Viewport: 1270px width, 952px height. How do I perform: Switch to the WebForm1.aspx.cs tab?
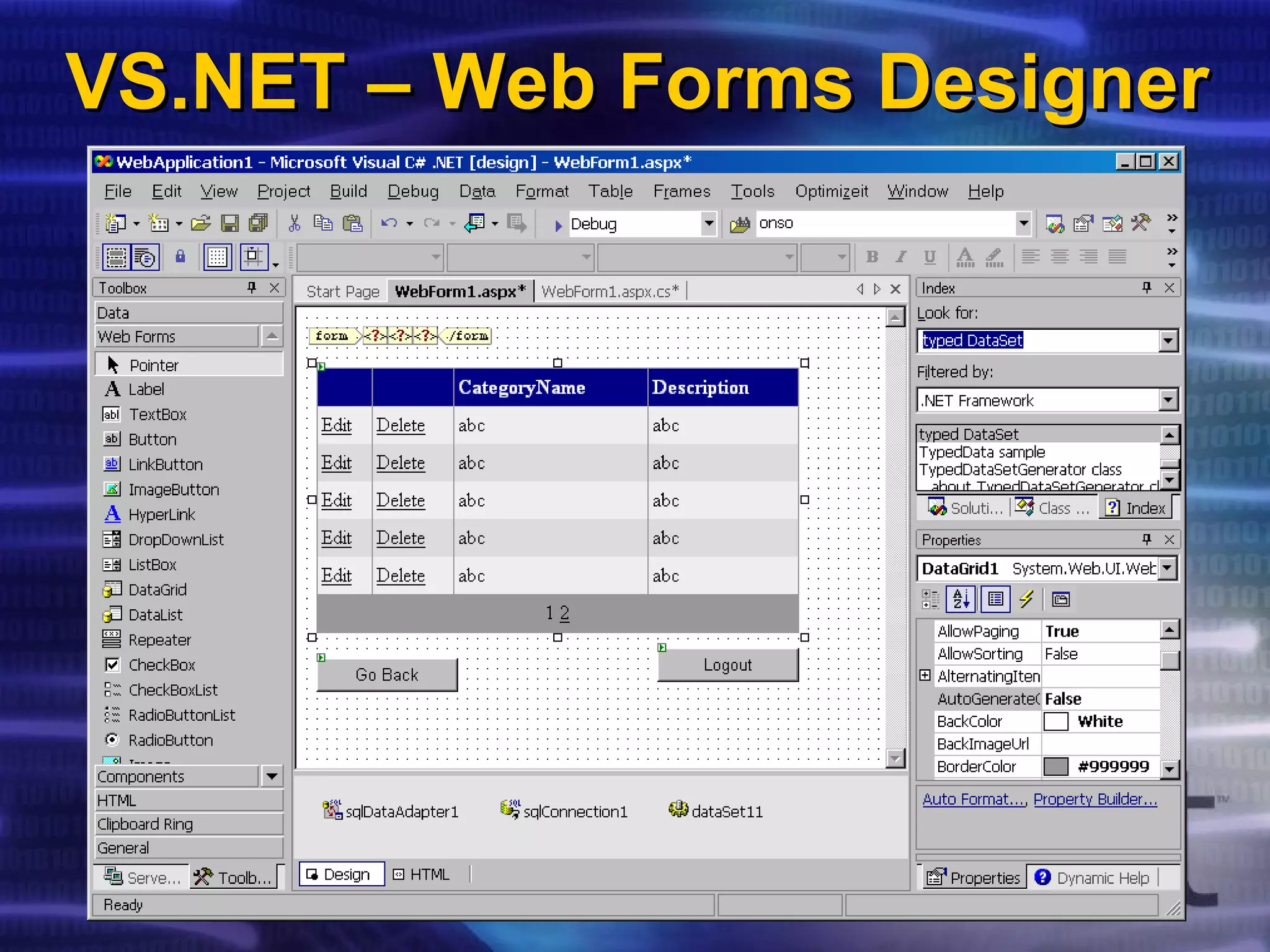pos(610,291)
